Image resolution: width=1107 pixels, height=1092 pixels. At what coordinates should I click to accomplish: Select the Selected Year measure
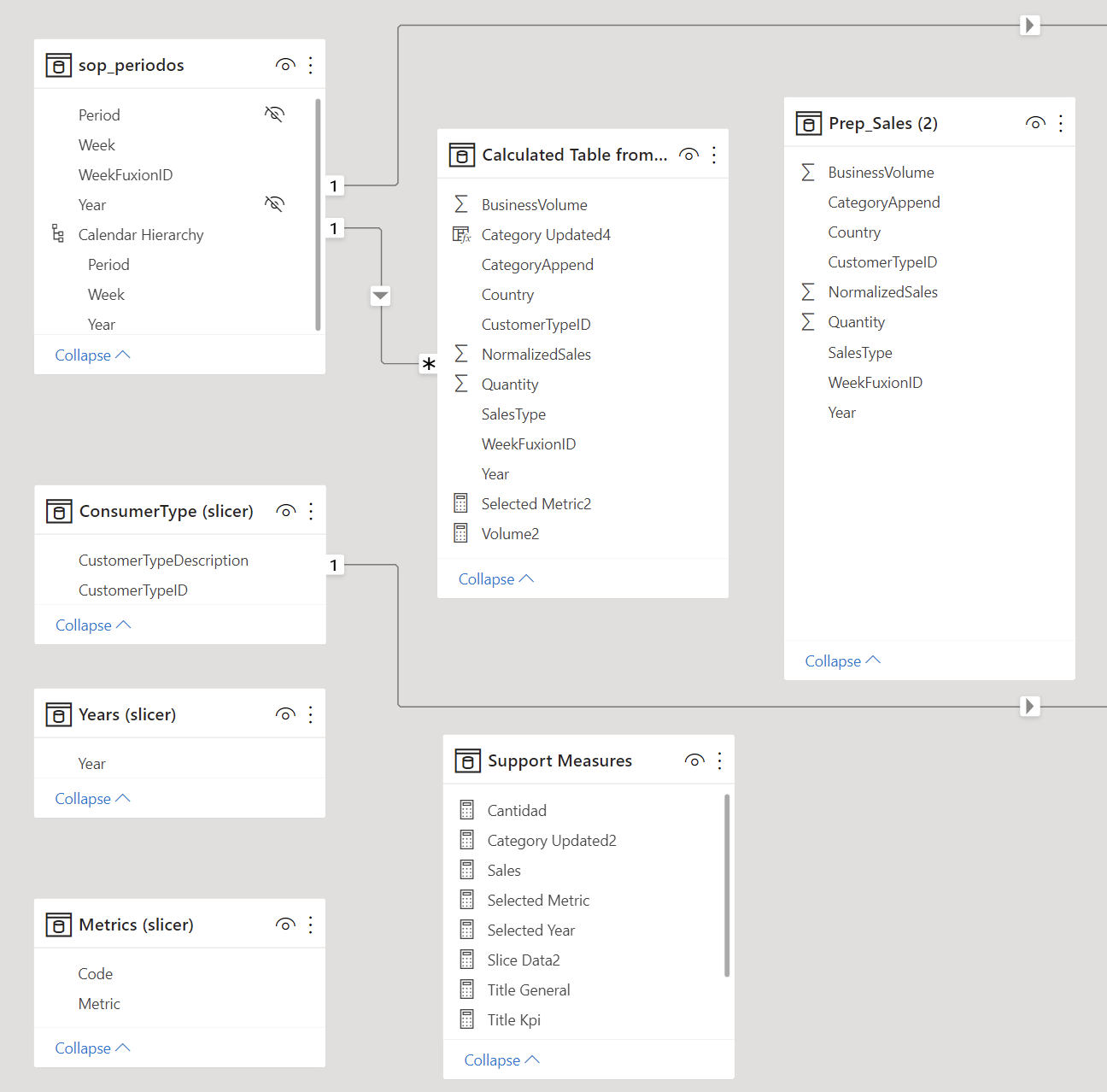(530, 930)
